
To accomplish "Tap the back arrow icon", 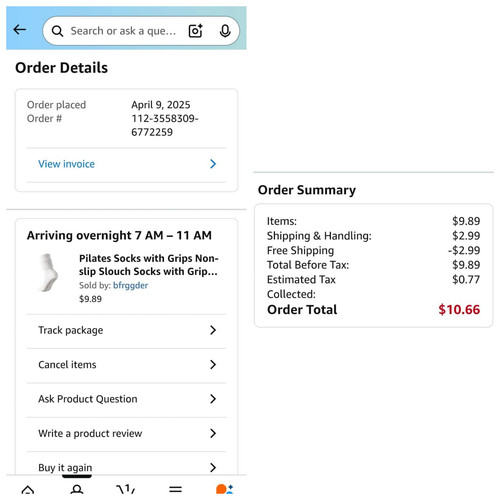I will pos(20,30).
